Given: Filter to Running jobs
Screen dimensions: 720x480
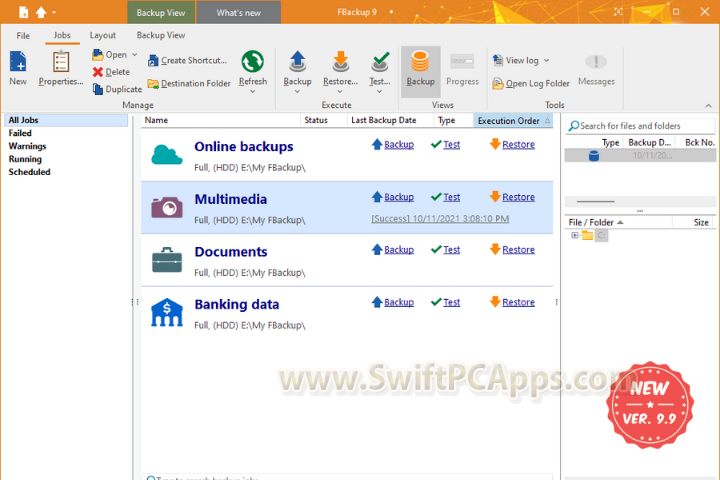Looking at the screenshot, I should click(25, 159).
